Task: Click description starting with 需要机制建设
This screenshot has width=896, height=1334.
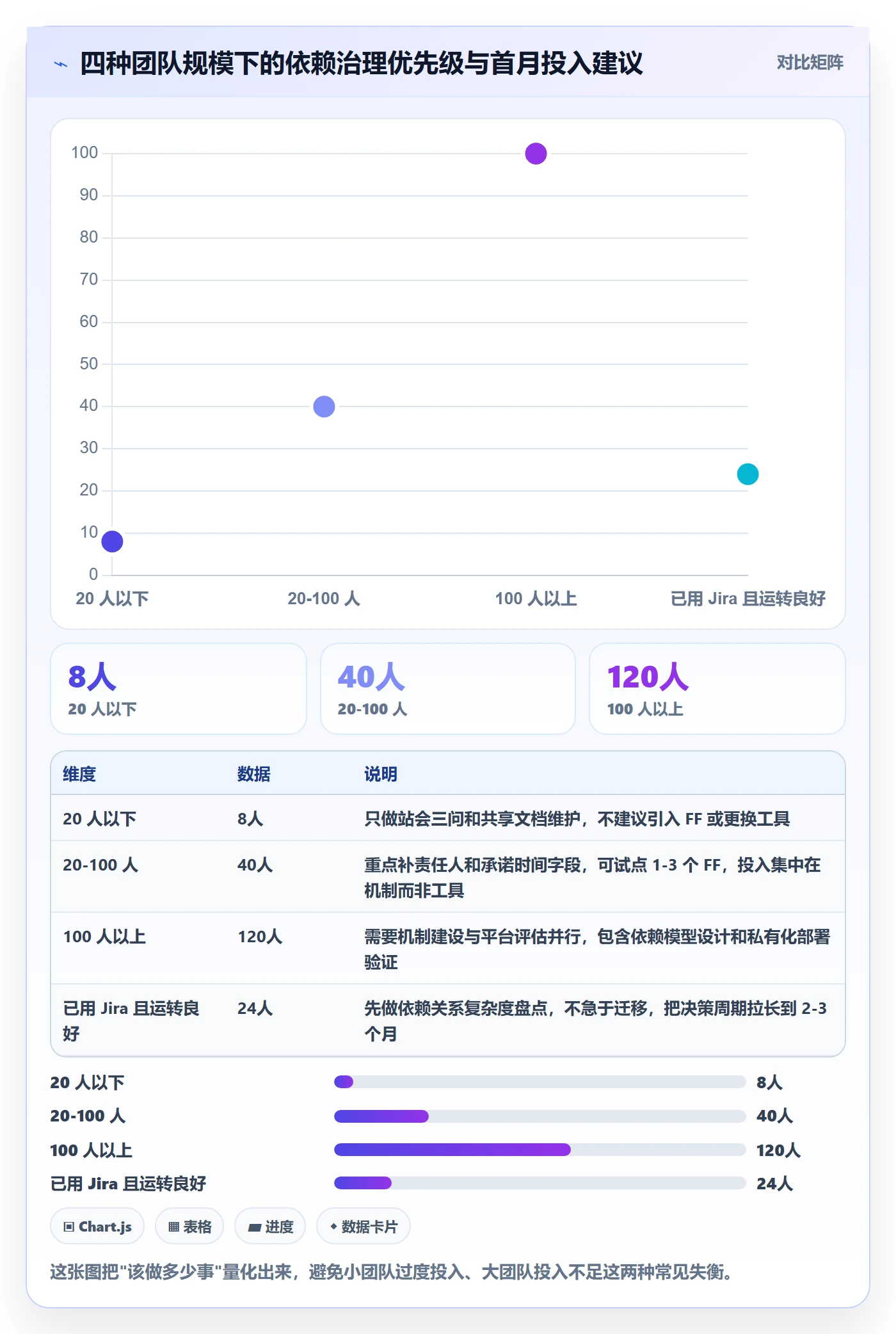Action: coord(597,949)
